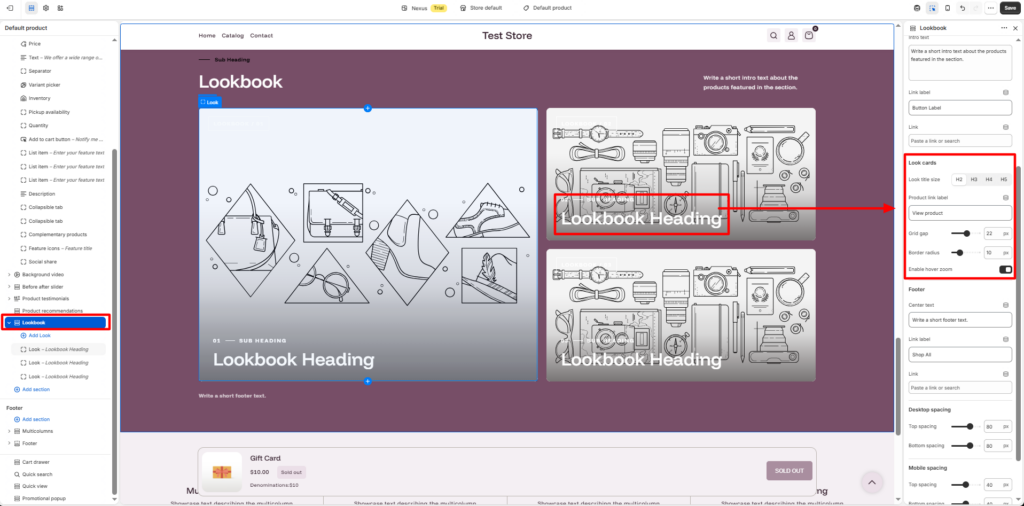Set Look title size to H2
This screenshot has width=1024, height=506.
point(959,179)
